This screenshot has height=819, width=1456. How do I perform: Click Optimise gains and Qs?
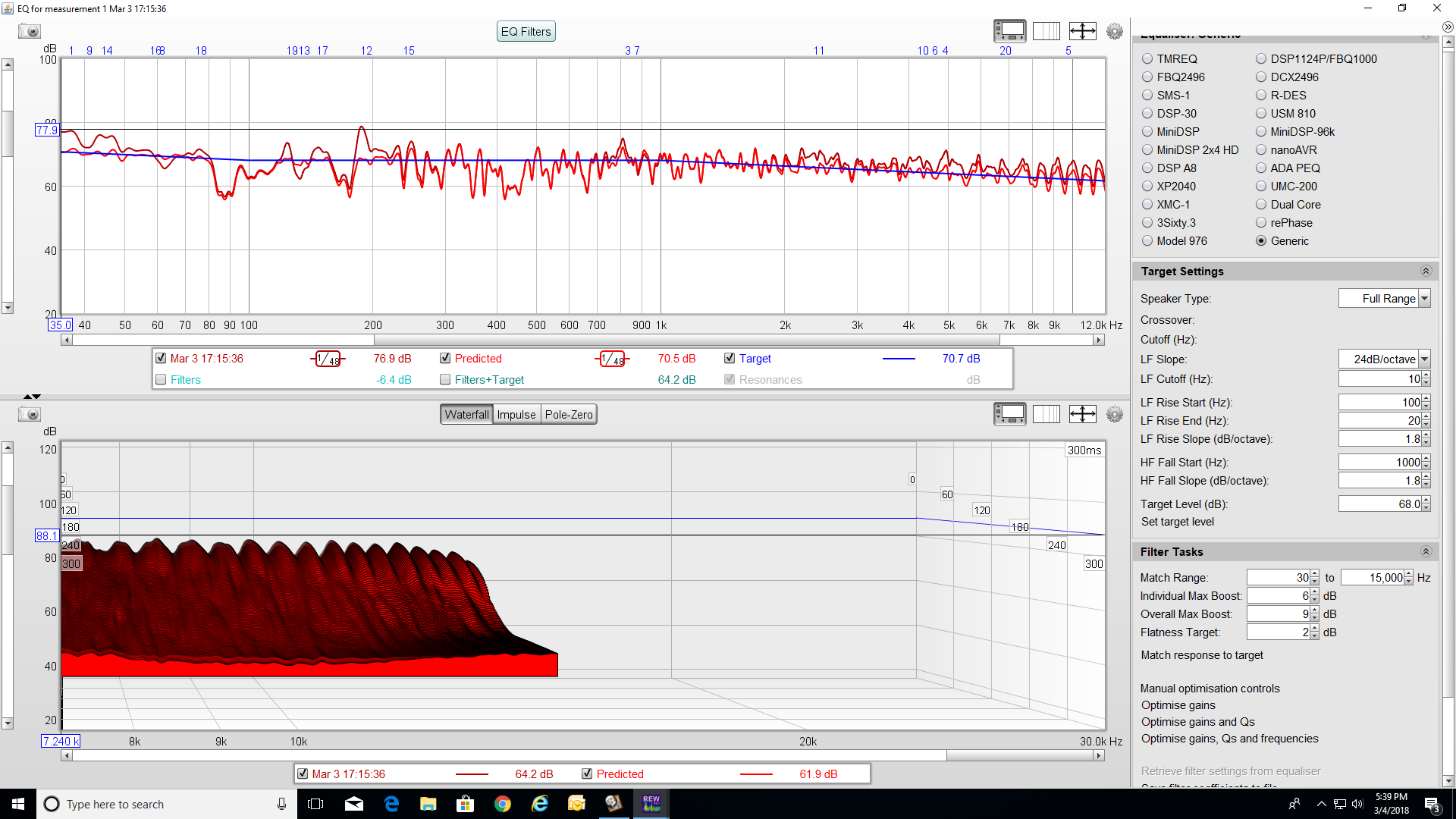1197,722
